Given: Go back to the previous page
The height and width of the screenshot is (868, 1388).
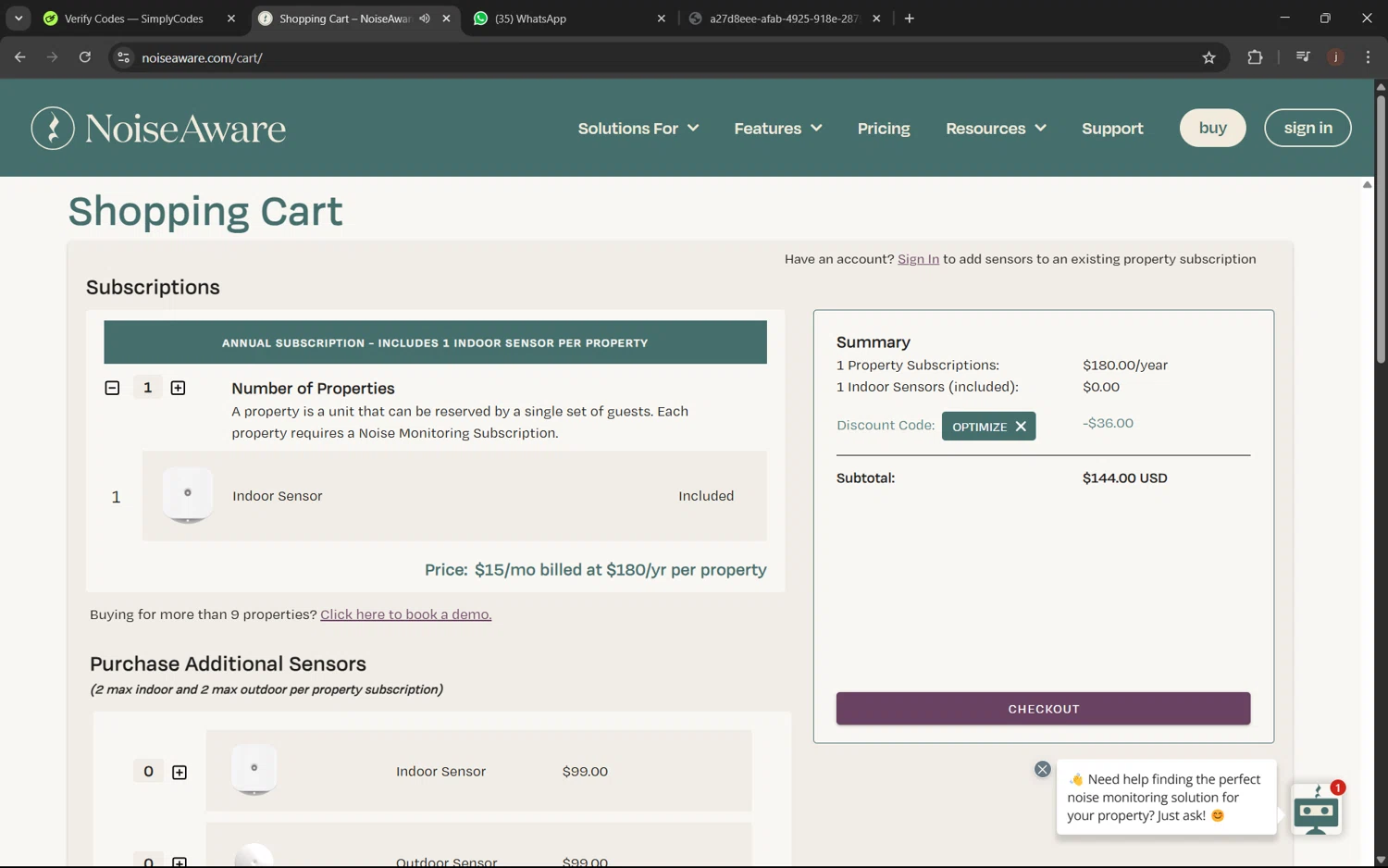Looking at the screenshot, I should pos(20,57).
